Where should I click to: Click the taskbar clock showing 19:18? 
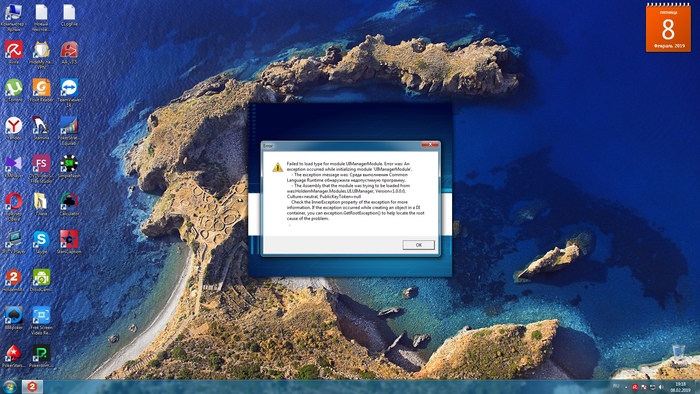pos(680,387)
